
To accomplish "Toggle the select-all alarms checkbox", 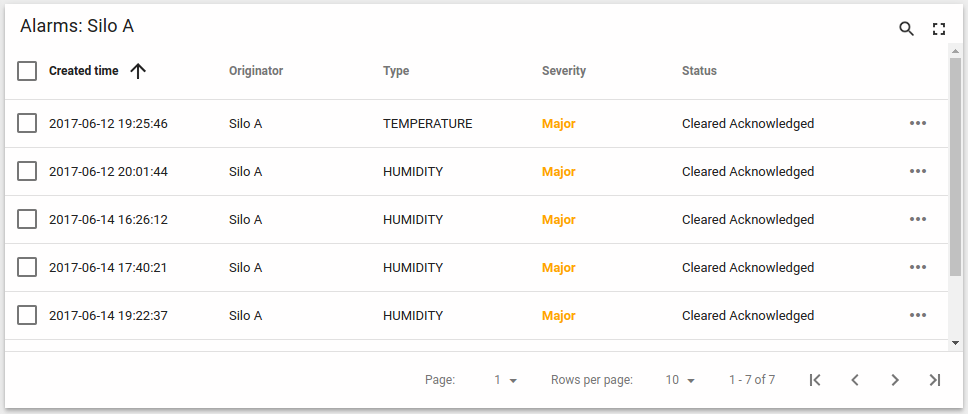I will (28, 71).
